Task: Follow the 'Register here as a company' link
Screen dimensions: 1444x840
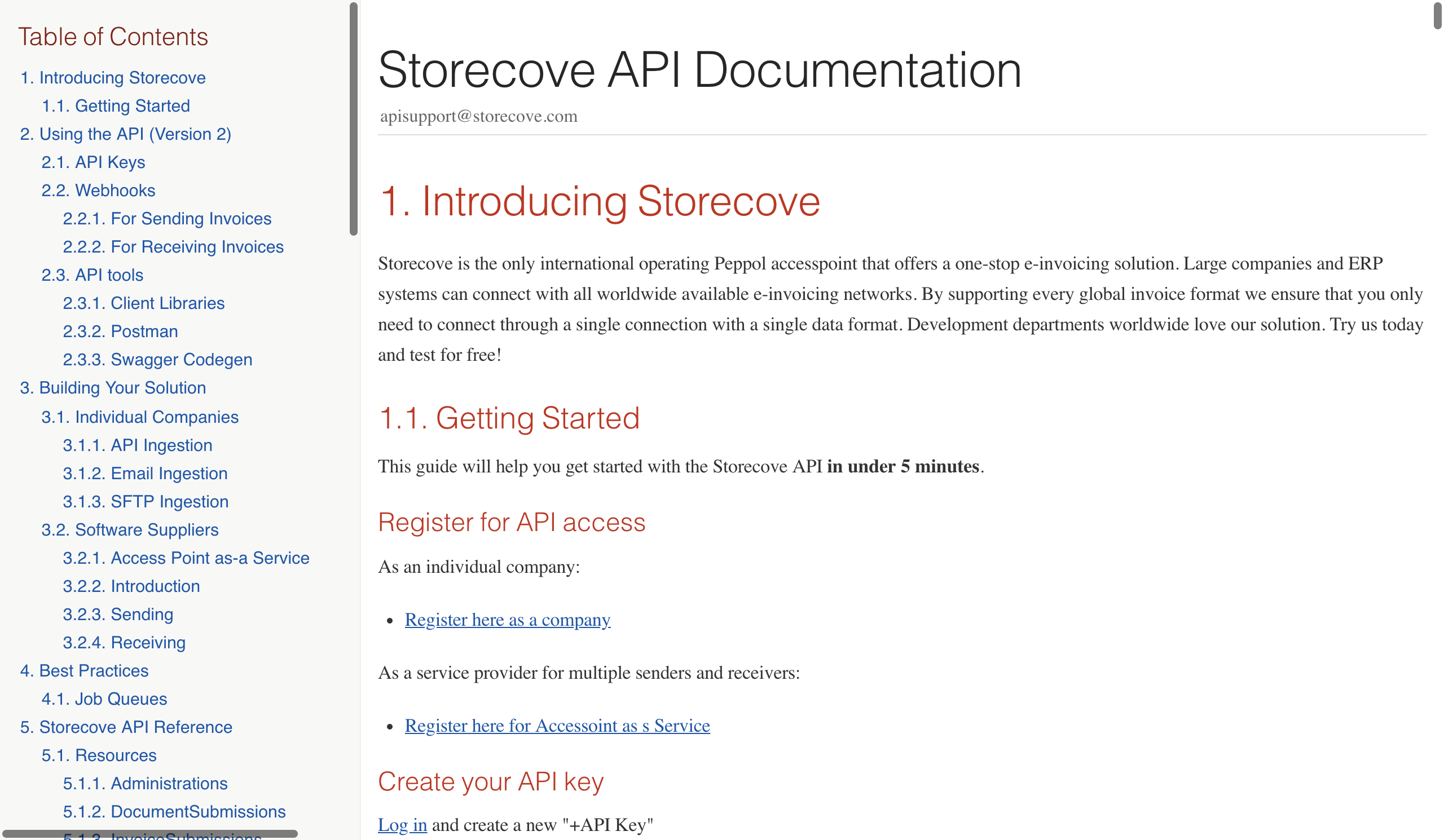Action: point(508,620)
